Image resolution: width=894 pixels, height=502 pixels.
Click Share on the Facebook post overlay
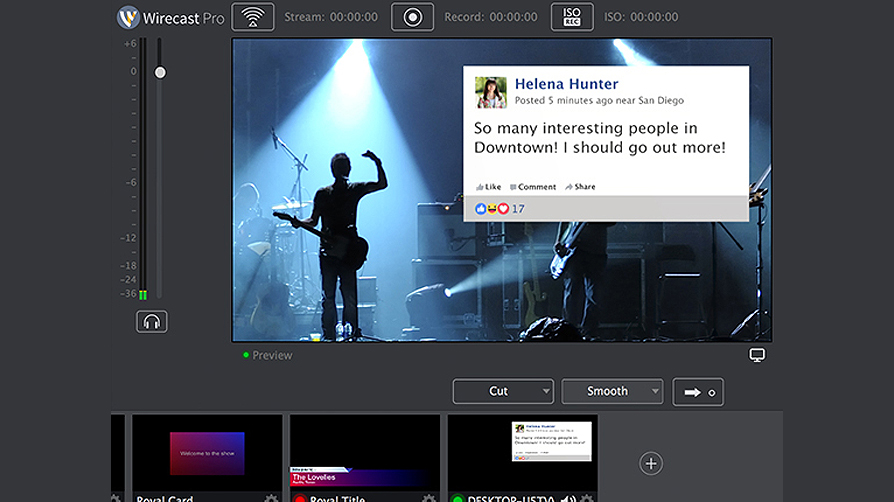[x=580, y=187]
